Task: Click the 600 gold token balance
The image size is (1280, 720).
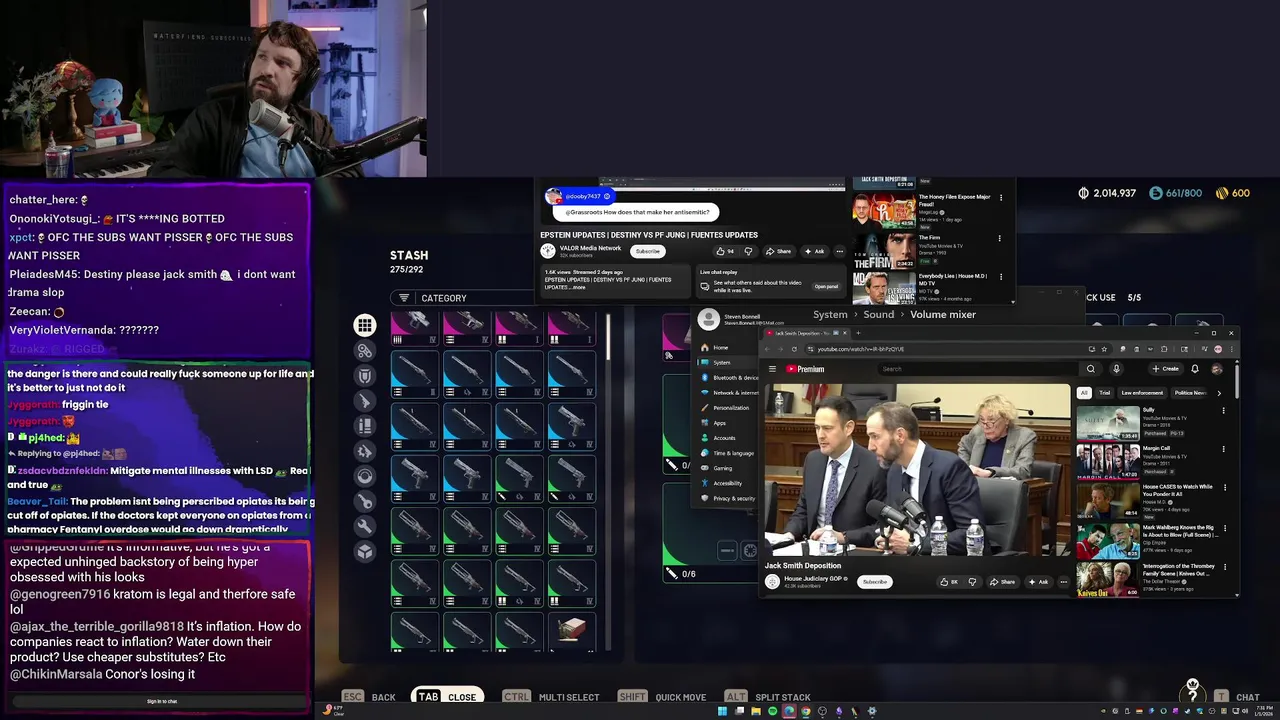Action: (x=1233, y=193)
